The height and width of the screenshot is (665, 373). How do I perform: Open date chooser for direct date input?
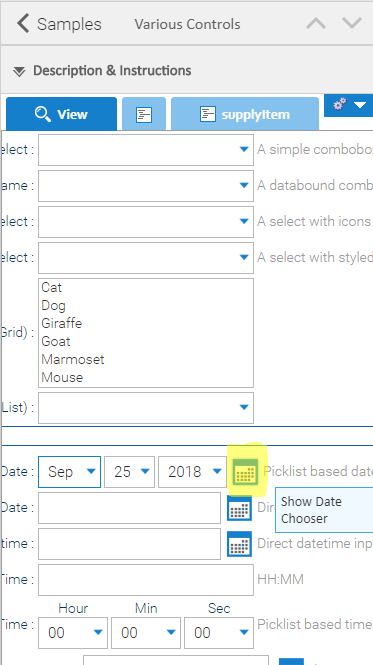coord(239,508)
